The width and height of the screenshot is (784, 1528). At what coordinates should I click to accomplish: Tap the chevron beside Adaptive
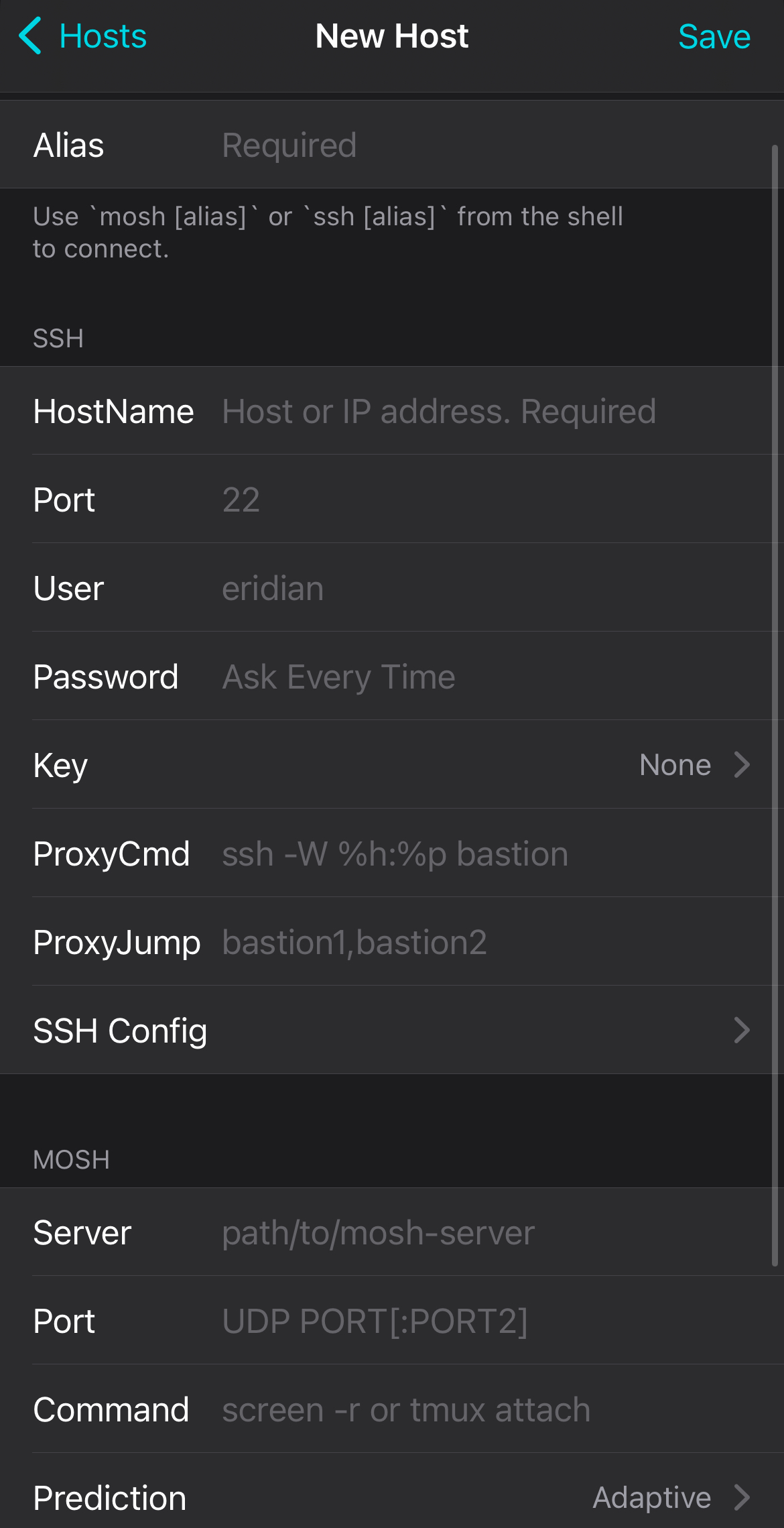(742, 1498)
